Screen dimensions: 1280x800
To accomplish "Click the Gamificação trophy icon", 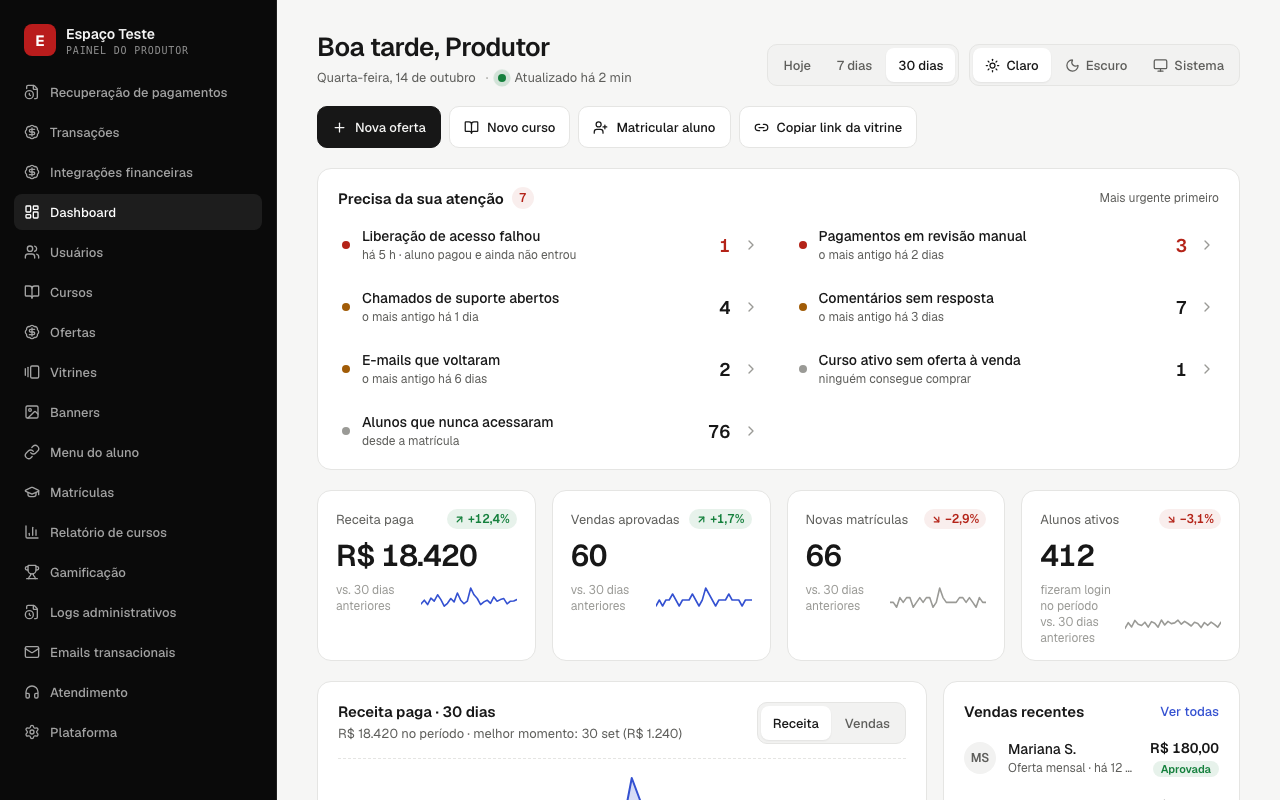I will coord(32,572).
